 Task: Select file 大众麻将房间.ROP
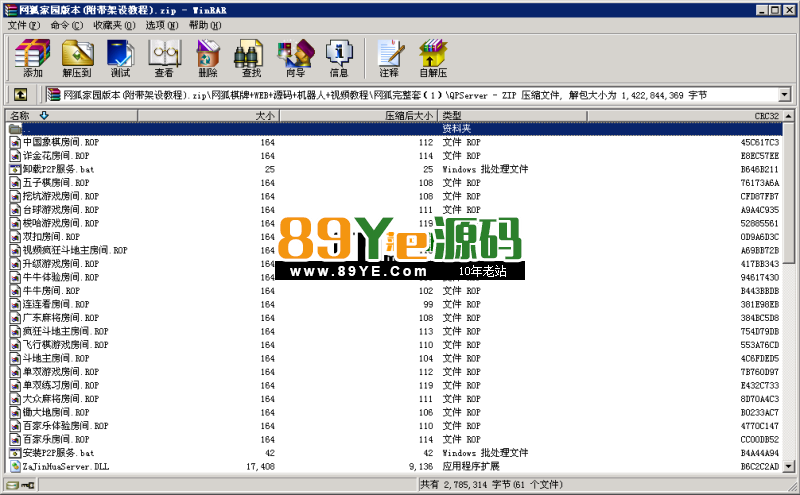(x=61, y=399)
